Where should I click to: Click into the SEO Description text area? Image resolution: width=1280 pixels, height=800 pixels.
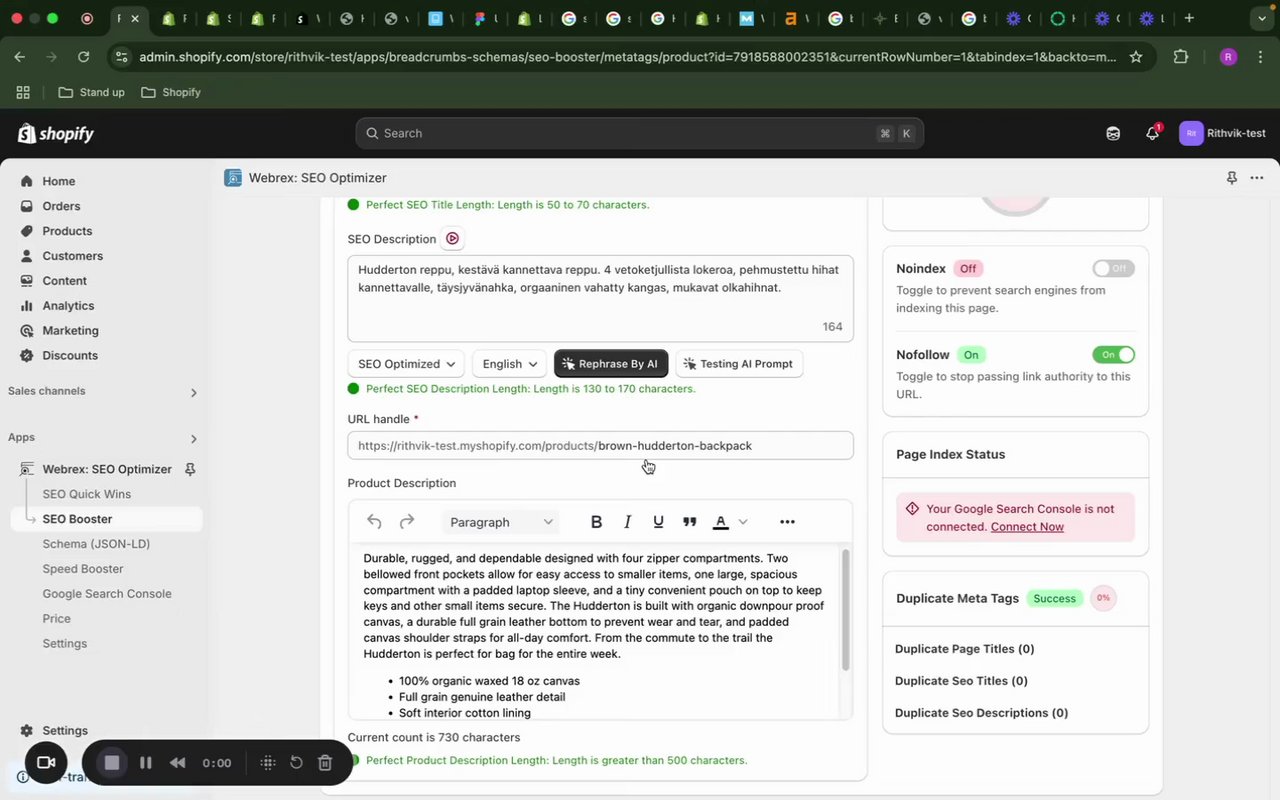(x=600, y=298)
